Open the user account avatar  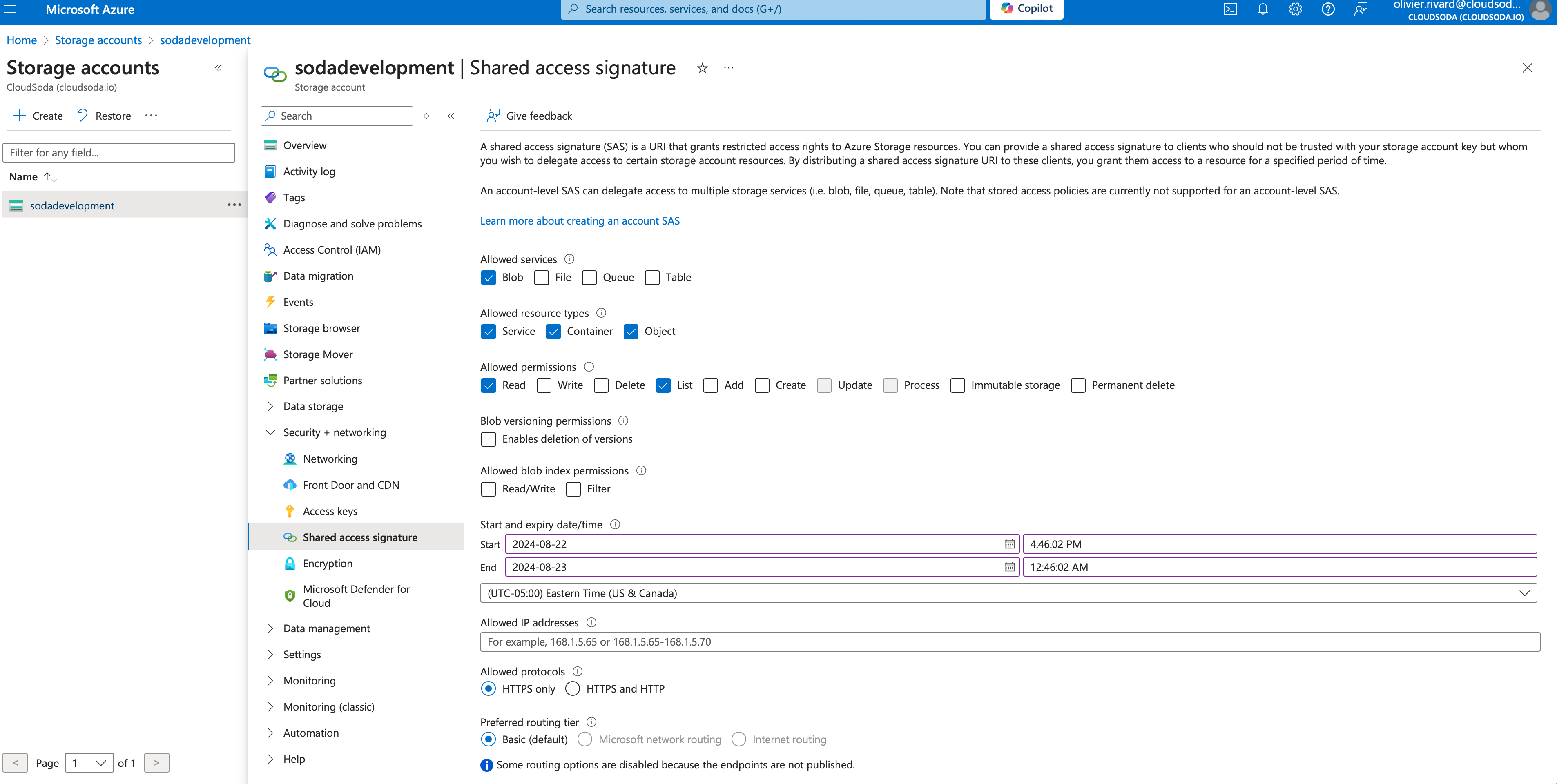(x=1541, y=10)
